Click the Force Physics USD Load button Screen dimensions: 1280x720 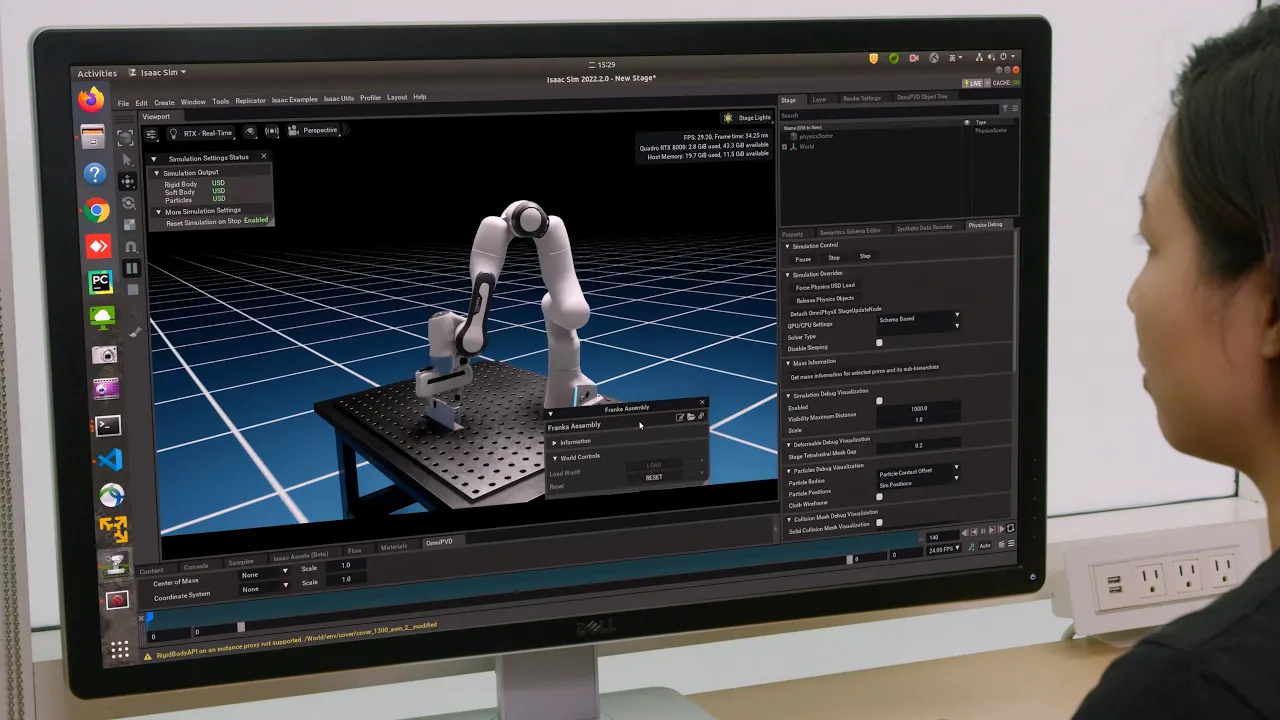(x=825, y=286)
